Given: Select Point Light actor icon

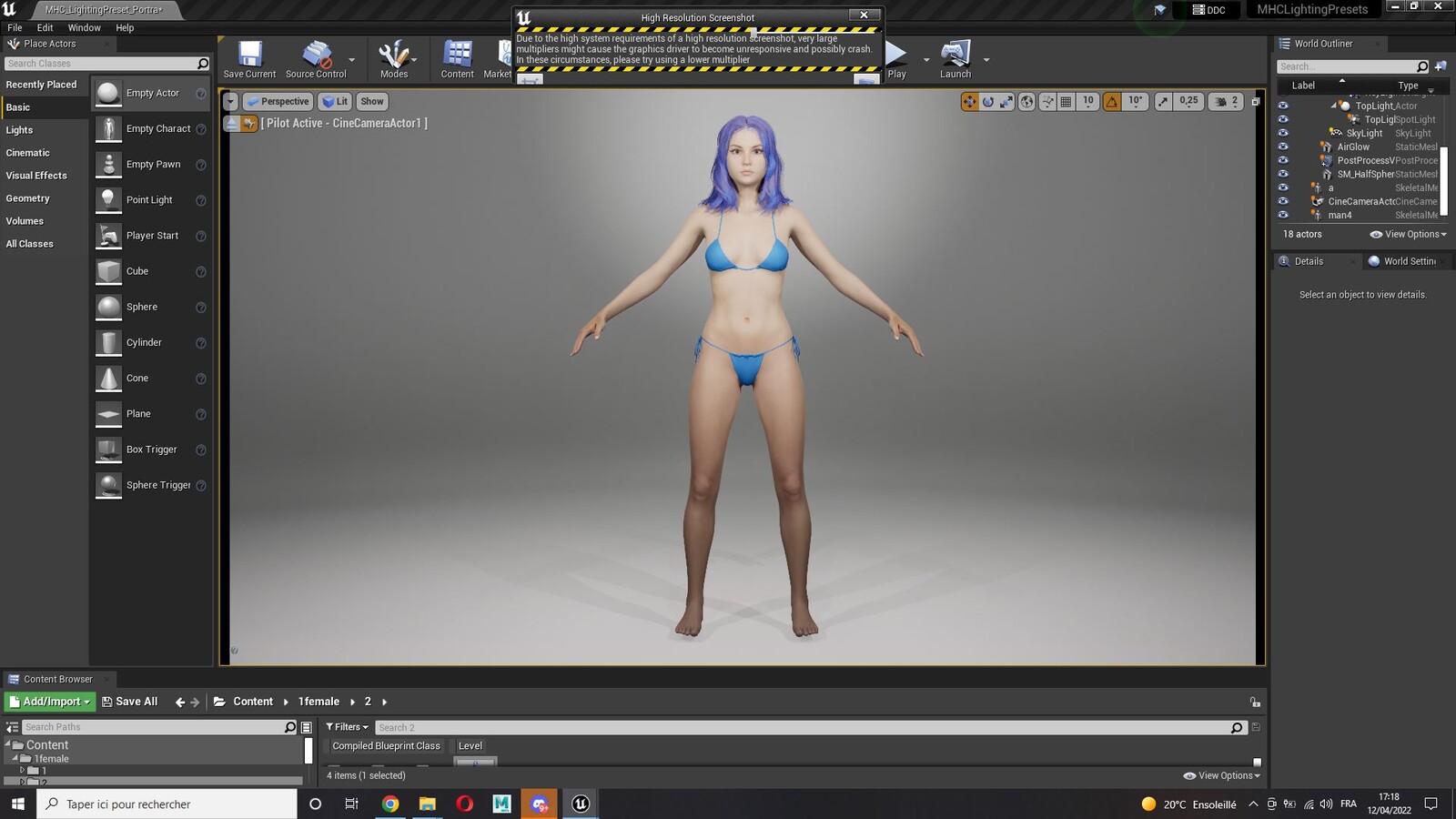Looking at the screenshot, I should 108,200.
